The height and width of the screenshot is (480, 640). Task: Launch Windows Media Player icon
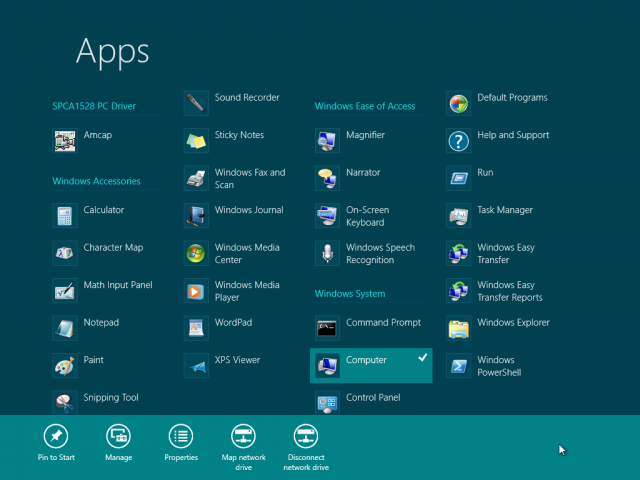196,291
